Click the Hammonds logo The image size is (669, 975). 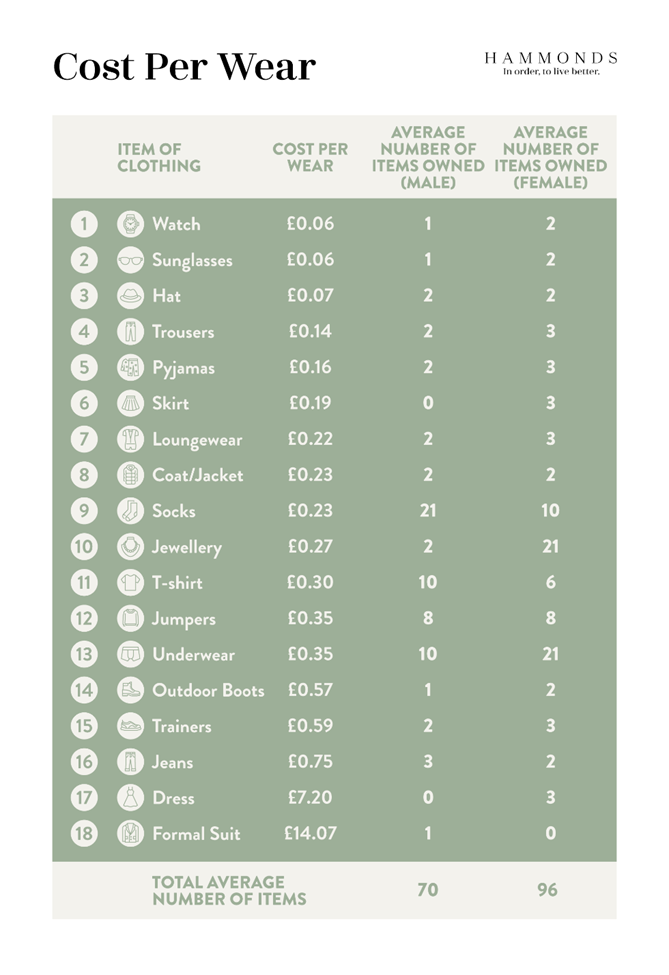click(x=550, y=63)
